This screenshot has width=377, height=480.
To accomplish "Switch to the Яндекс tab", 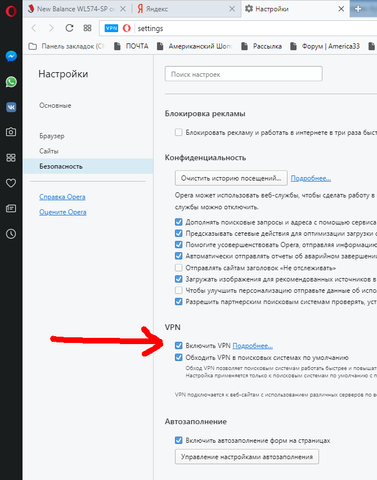I will tap(187, 9).
